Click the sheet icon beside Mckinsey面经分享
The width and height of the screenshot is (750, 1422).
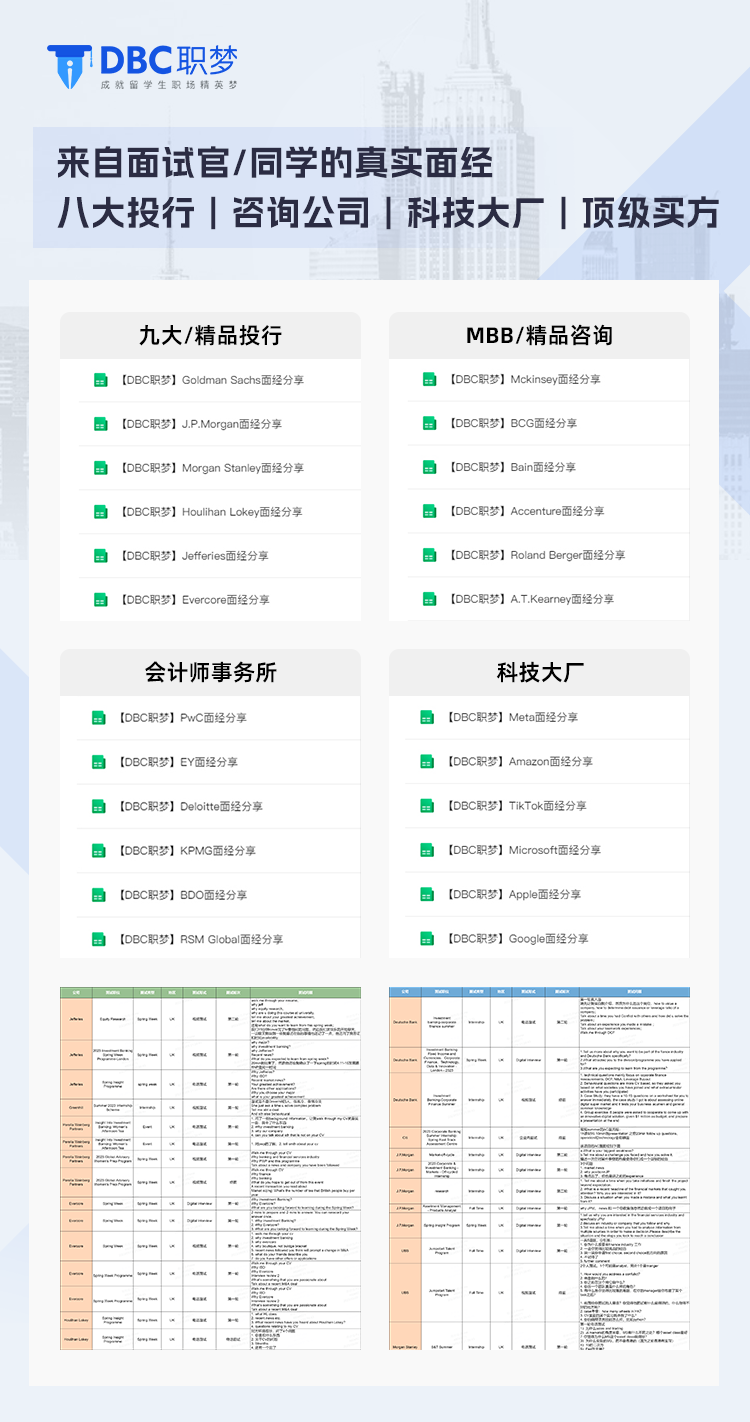(x=429, y=380)
